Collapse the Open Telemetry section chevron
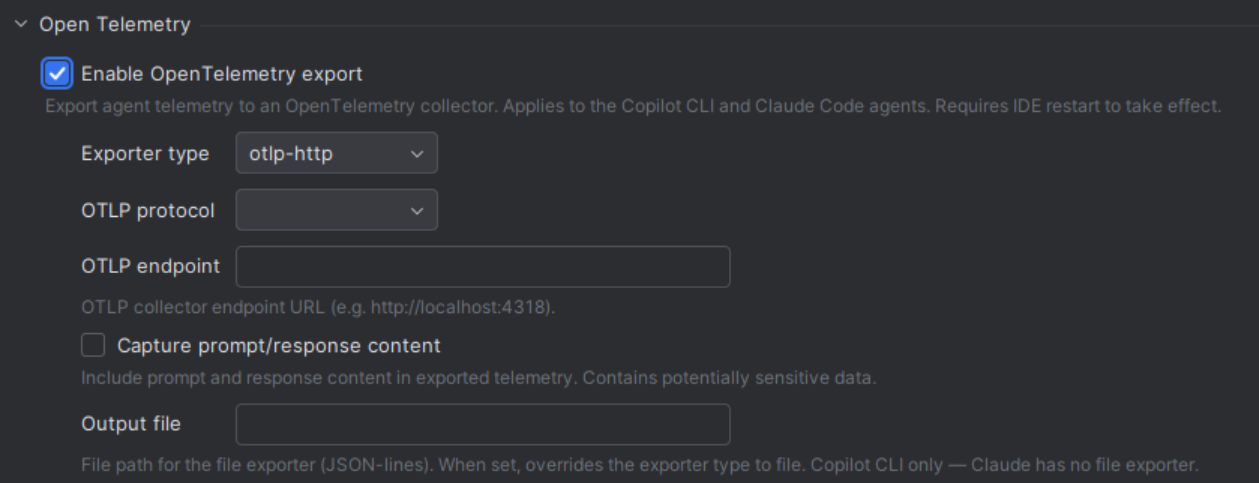The width and height of the screenshot is (1259, 483). pyautogui.click(x=21, y=25)
